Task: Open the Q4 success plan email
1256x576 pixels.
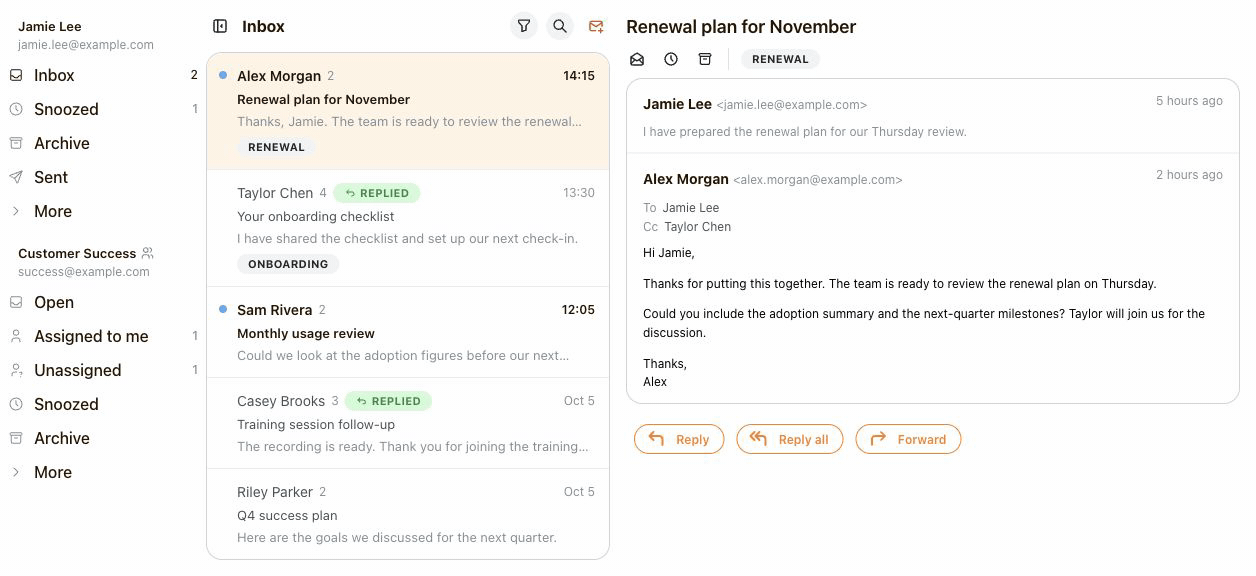Action: tap(408, 514)
